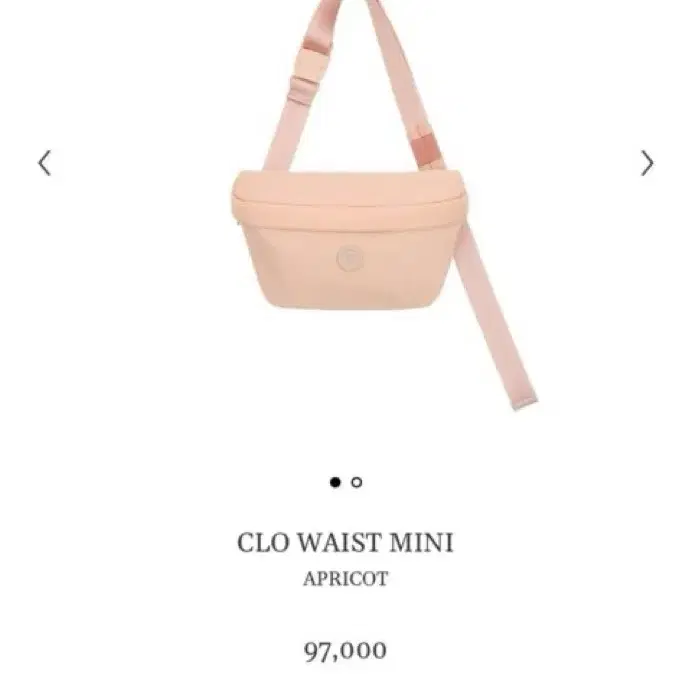Click the word CLO in the title
Viewport: 692px width, 692px height.
[x=263, y=542]
